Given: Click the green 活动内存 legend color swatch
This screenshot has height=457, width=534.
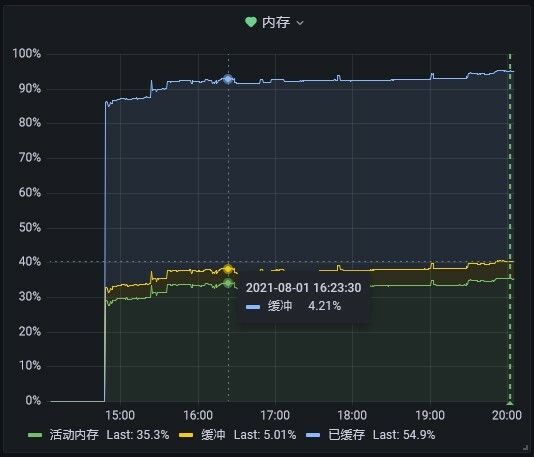Looking at the screenshot, I should tap(35, 435).
